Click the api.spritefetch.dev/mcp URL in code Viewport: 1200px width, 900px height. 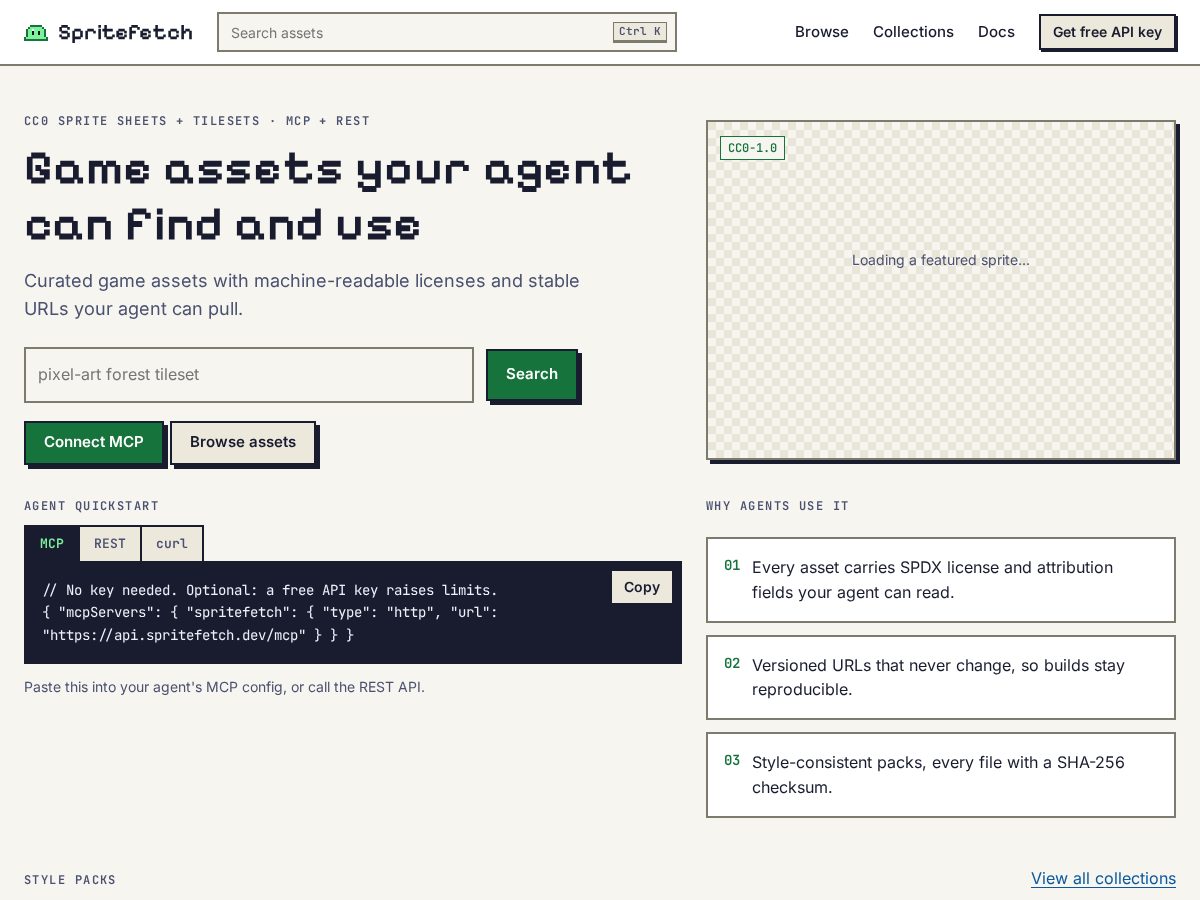pyautogui.click(x=176, y=635)
